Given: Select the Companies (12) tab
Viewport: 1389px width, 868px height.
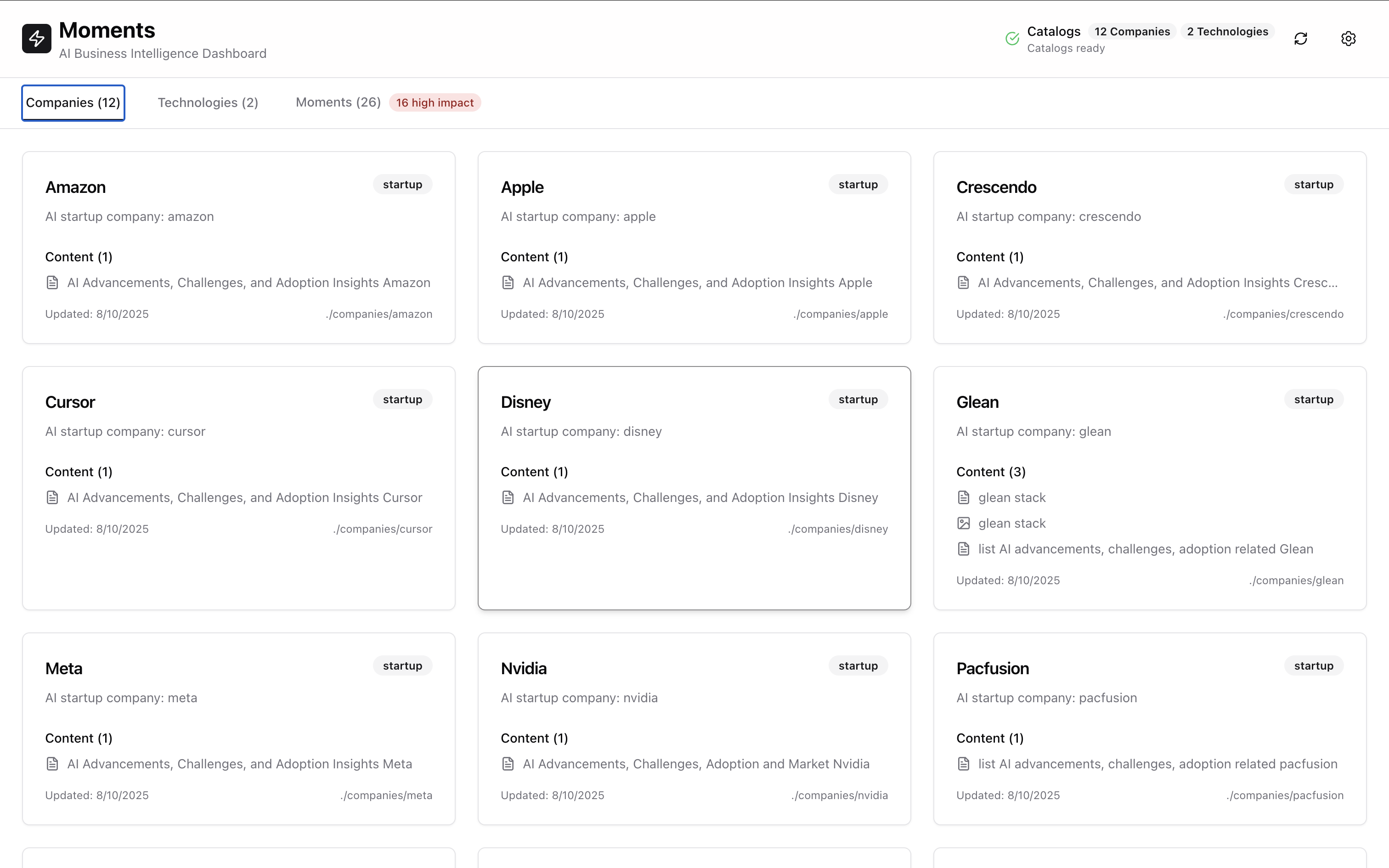Looking at the screenshot, I should pos(73,103).
